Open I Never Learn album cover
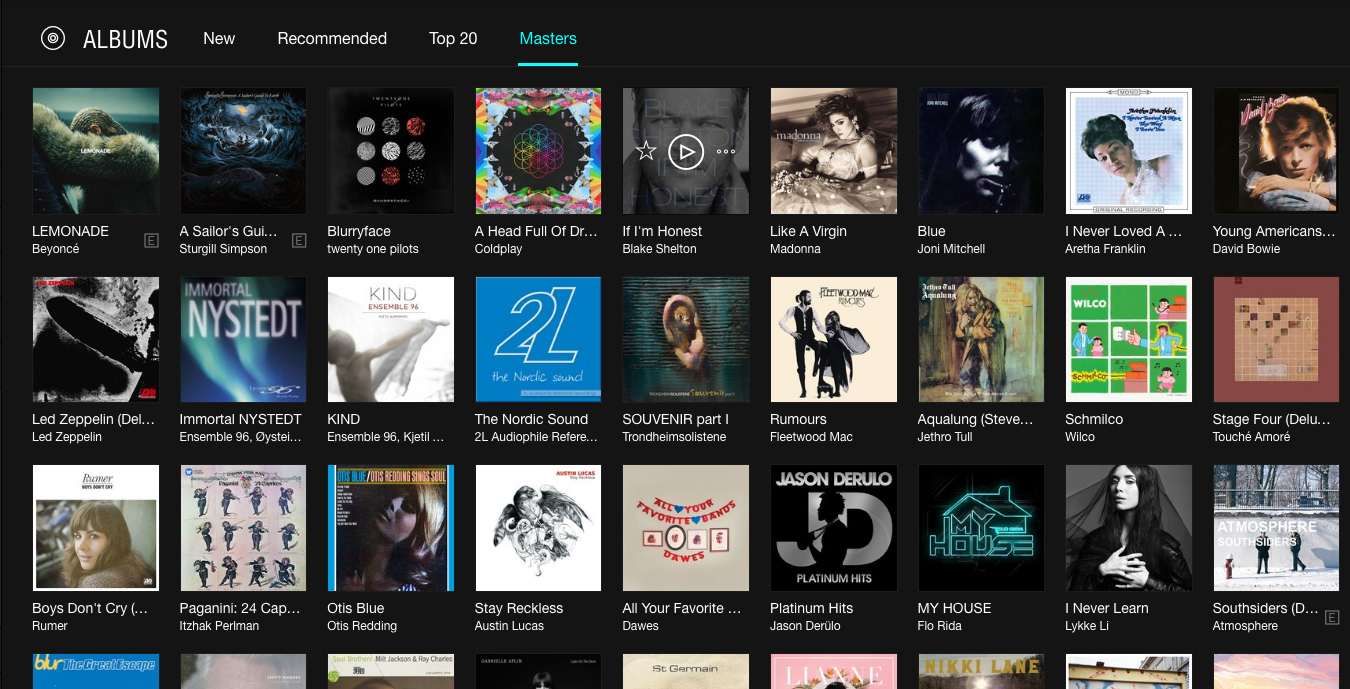Image resolution: width=1350 pixels, height=689 pixels. point(1129,528)
